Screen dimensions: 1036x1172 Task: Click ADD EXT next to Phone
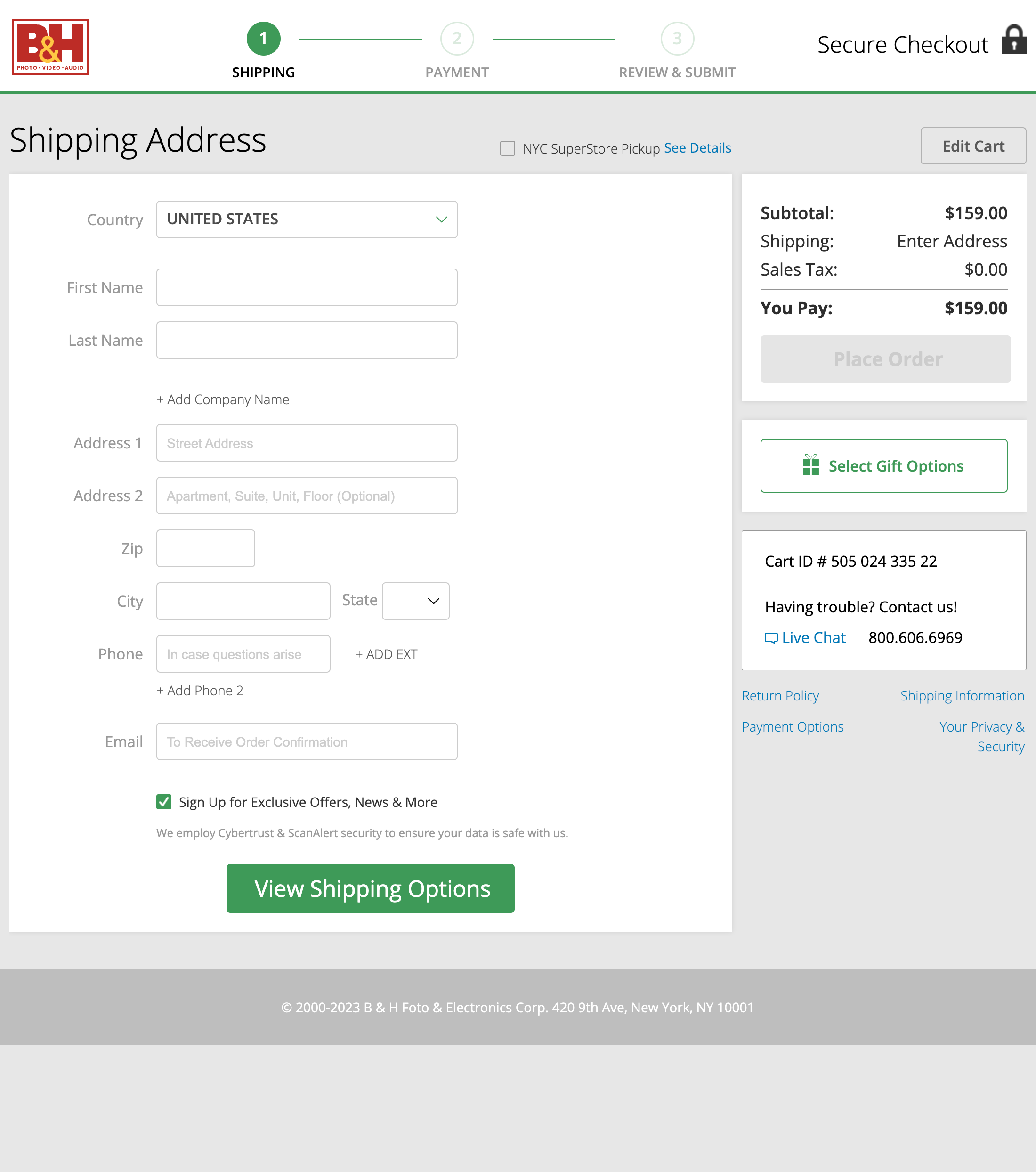click(387, 654)
